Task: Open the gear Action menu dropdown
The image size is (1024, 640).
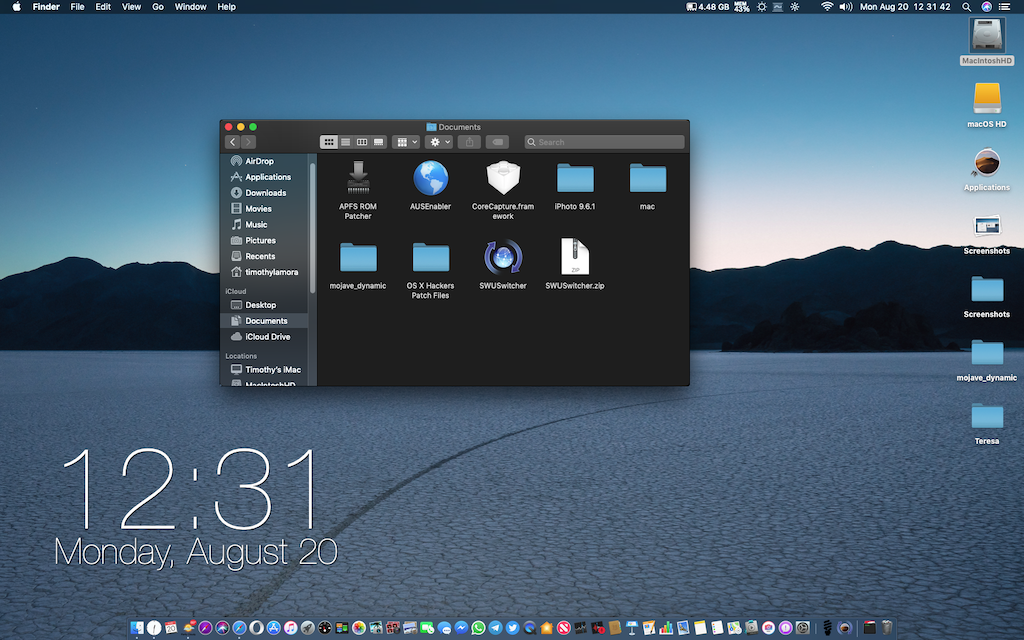Action: [439, 142]
